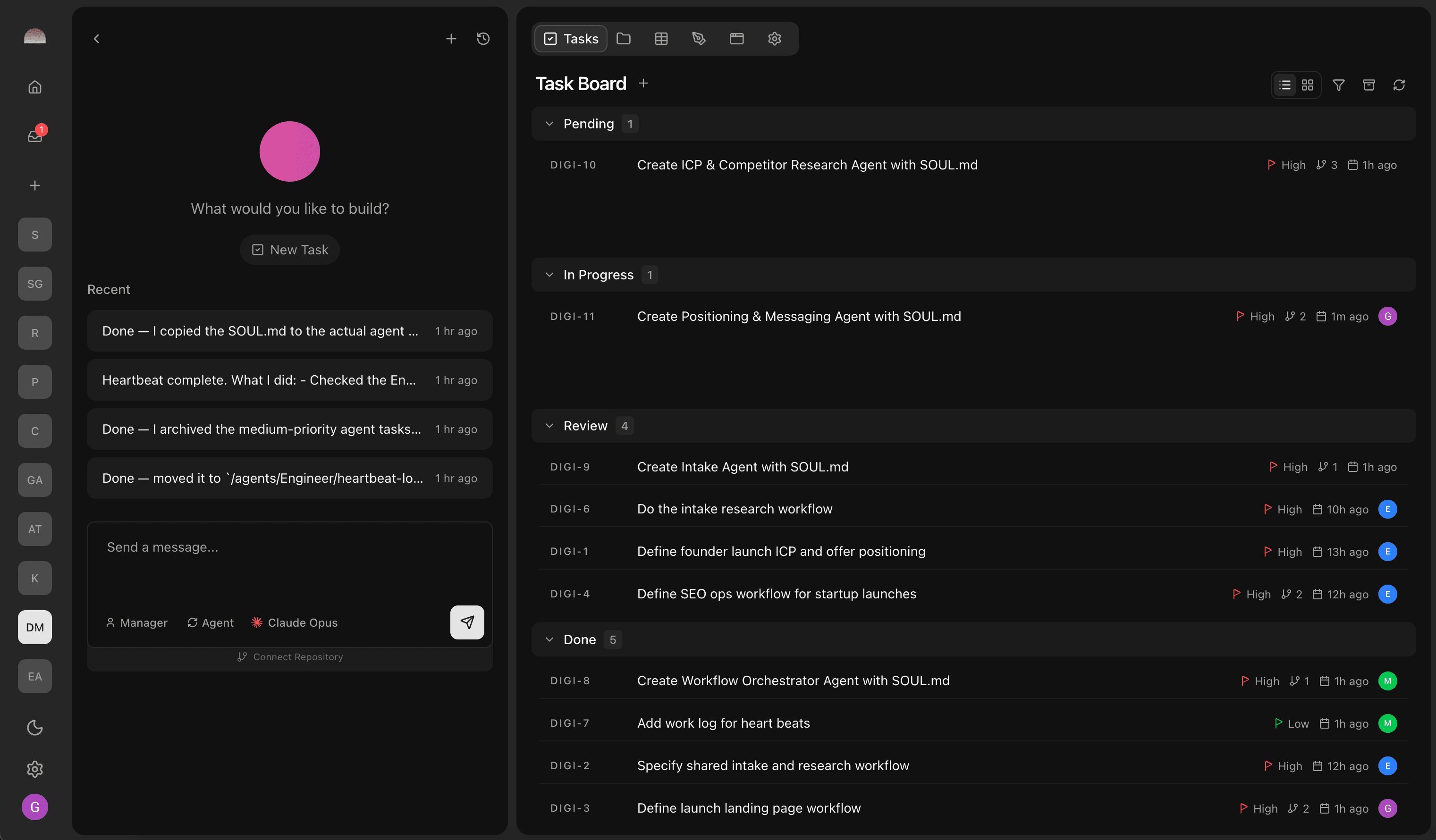The width and height of the screenshot is (1436, 840).
Task: Open settings via the gear icon near Tasks
Action: pos(774,39)
